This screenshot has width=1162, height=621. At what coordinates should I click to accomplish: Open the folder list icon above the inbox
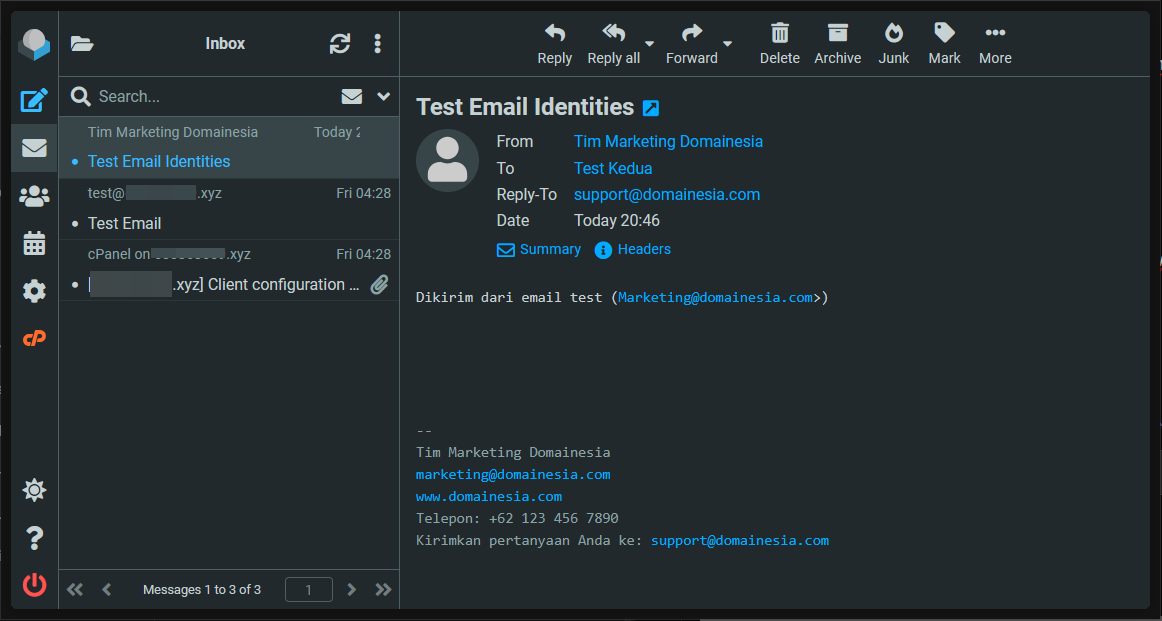coord(81,44)
